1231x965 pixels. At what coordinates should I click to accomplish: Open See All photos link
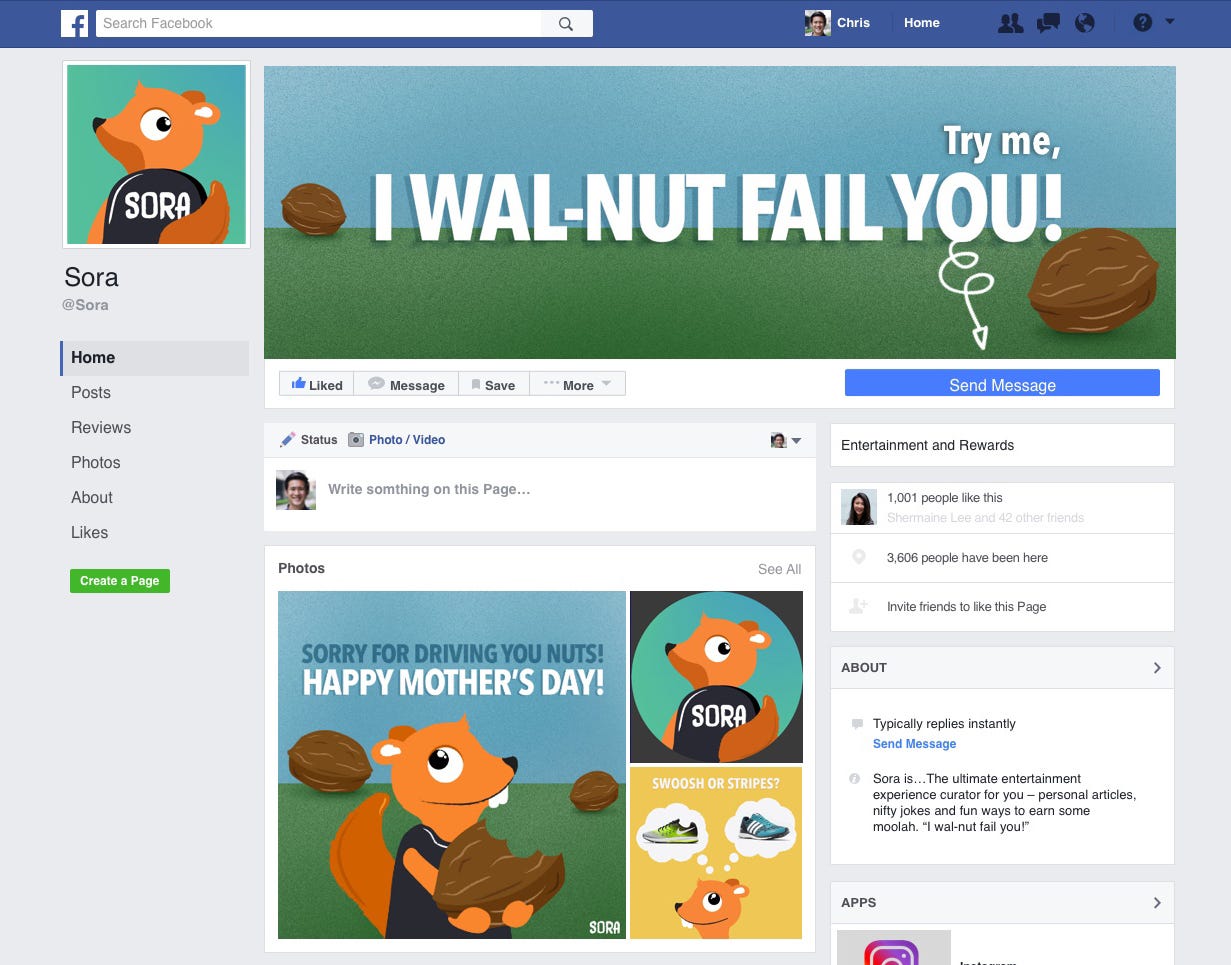(779, 569)
